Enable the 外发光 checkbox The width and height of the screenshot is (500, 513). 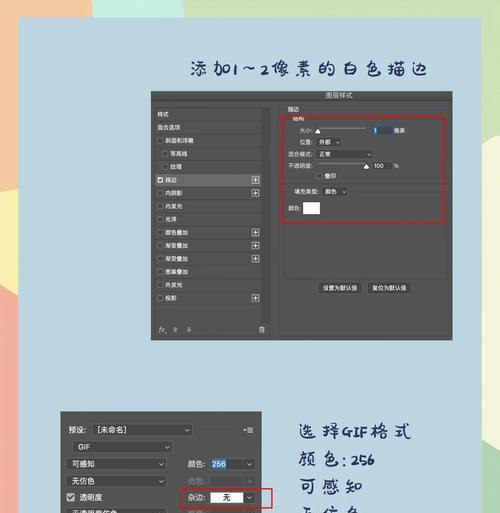point(160,285)
